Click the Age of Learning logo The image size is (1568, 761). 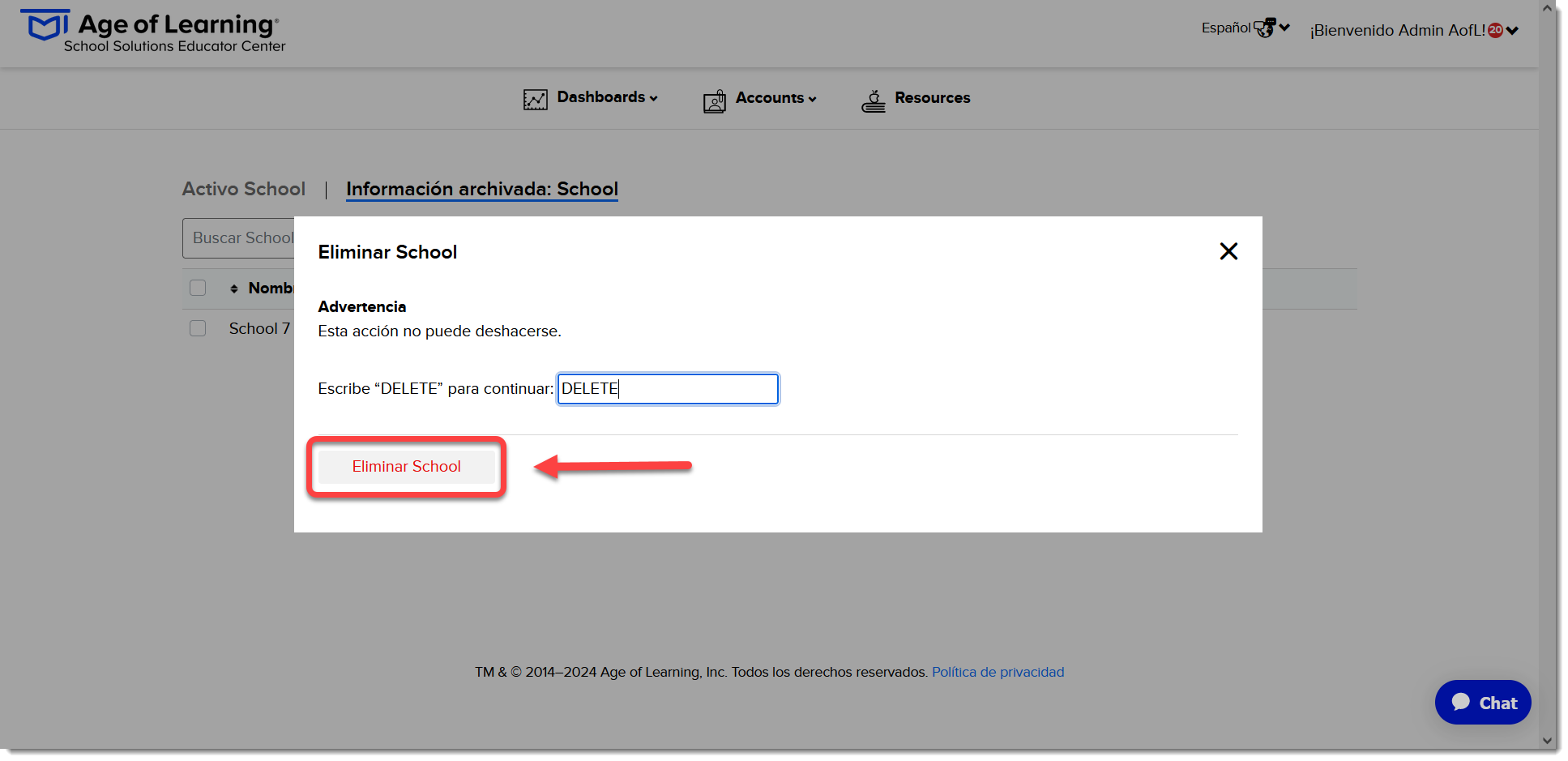click(153, 32)
